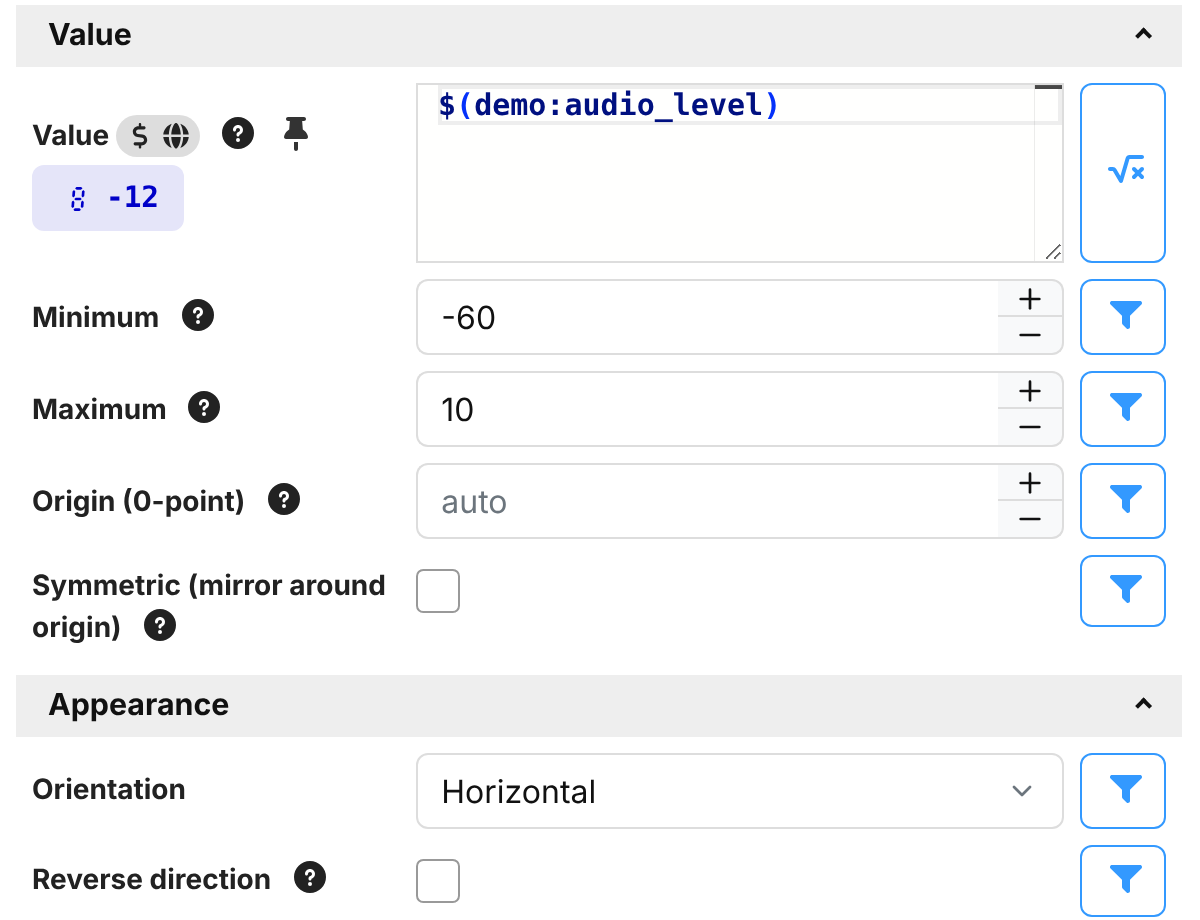
Task: Increase Minimum with plus stepper
Action: 1030,299
